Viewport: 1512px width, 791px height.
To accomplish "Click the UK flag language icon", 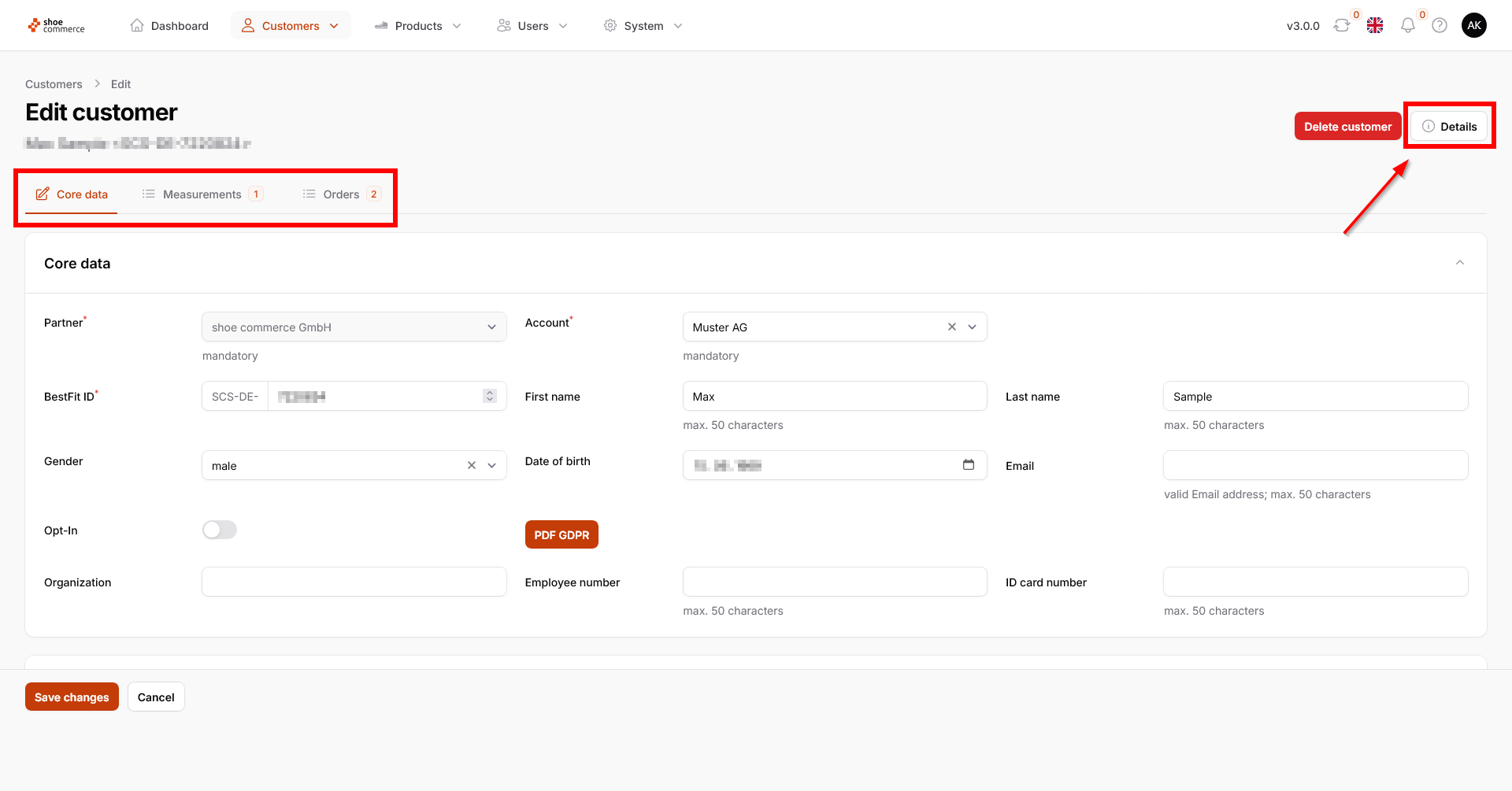I will [1375, 26].
